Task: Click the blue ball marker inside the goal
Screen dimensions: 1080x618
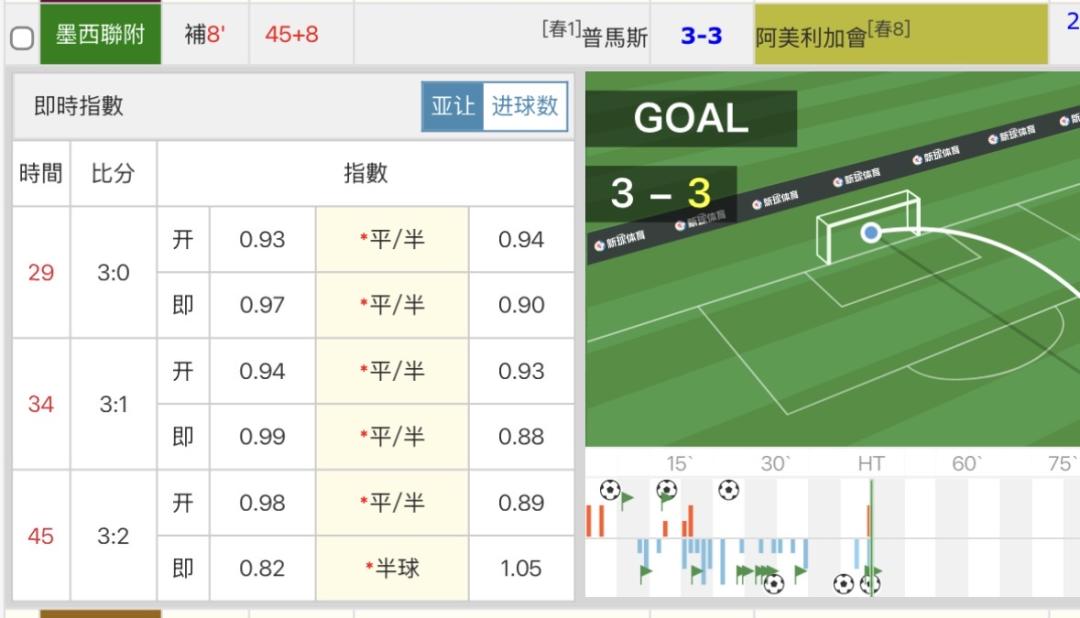Action: [x=871, y=233]
